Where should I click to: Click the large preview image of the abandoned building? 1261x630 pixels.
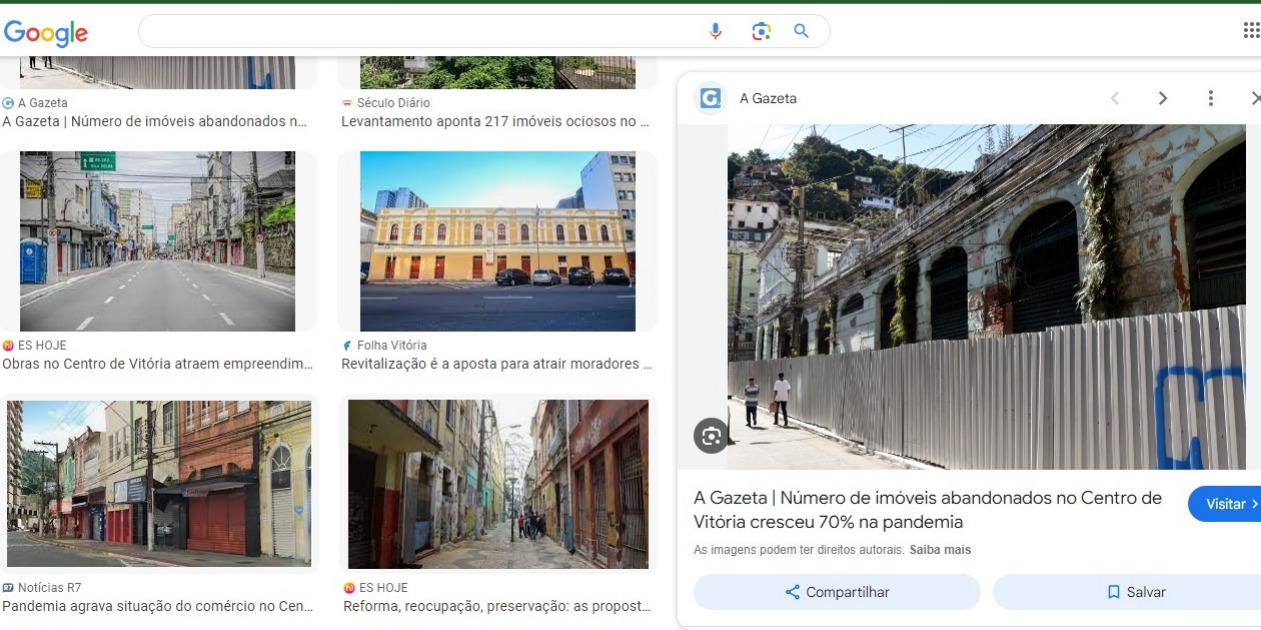click(x=987, y=296)
